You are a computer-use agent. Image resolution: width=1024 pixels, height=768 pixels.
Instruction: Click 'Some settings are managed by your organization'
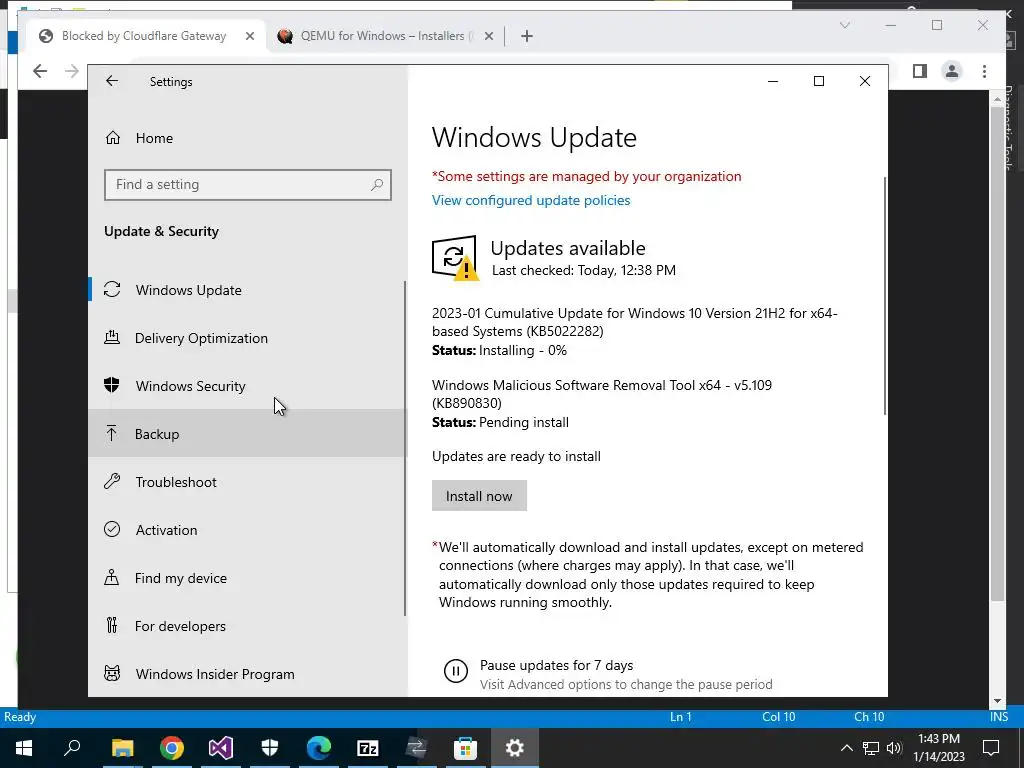586,176
